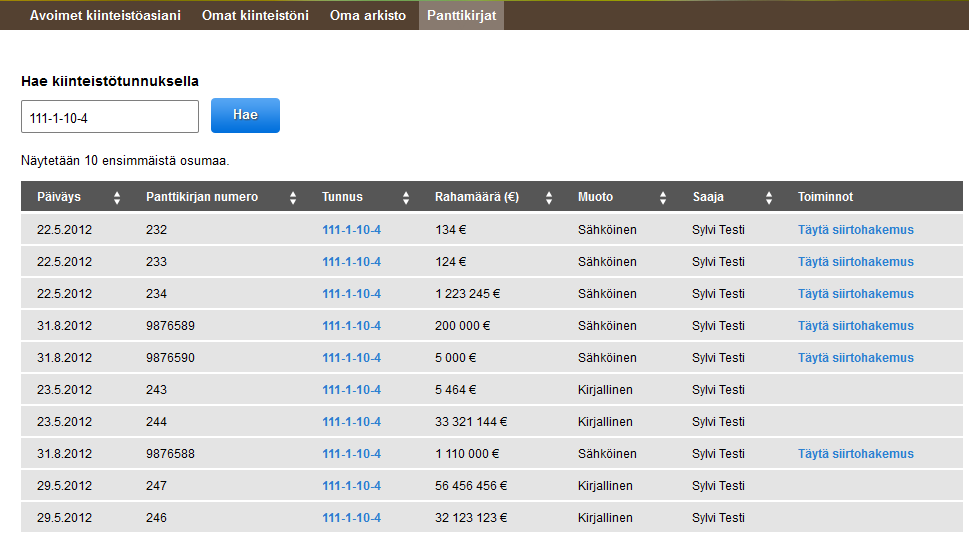Open Täytä siirtohakemus for panttikirja 9876588
969x553 pixels.
pos(855,454)
